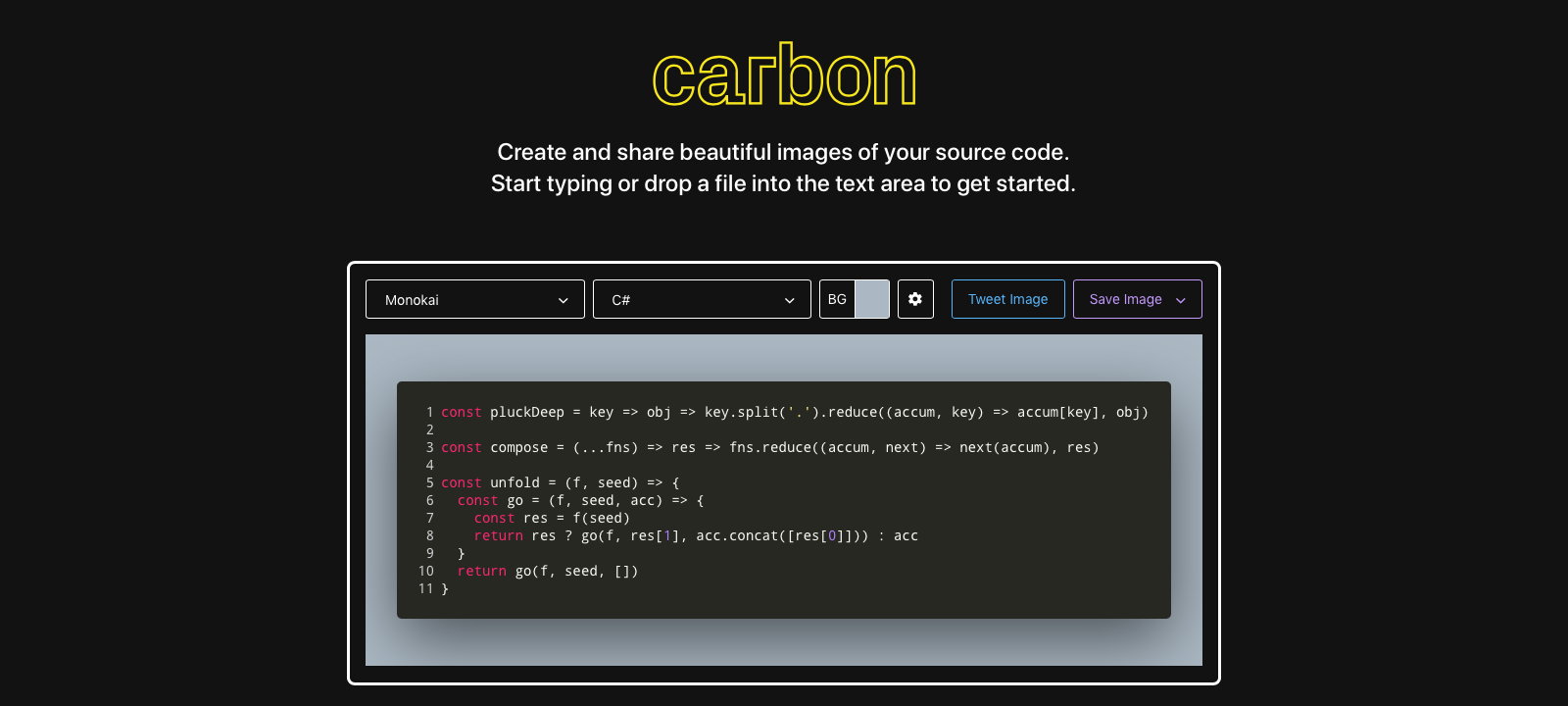Click the 'Create and share beautiful images' text

click(x=783, y=152)
